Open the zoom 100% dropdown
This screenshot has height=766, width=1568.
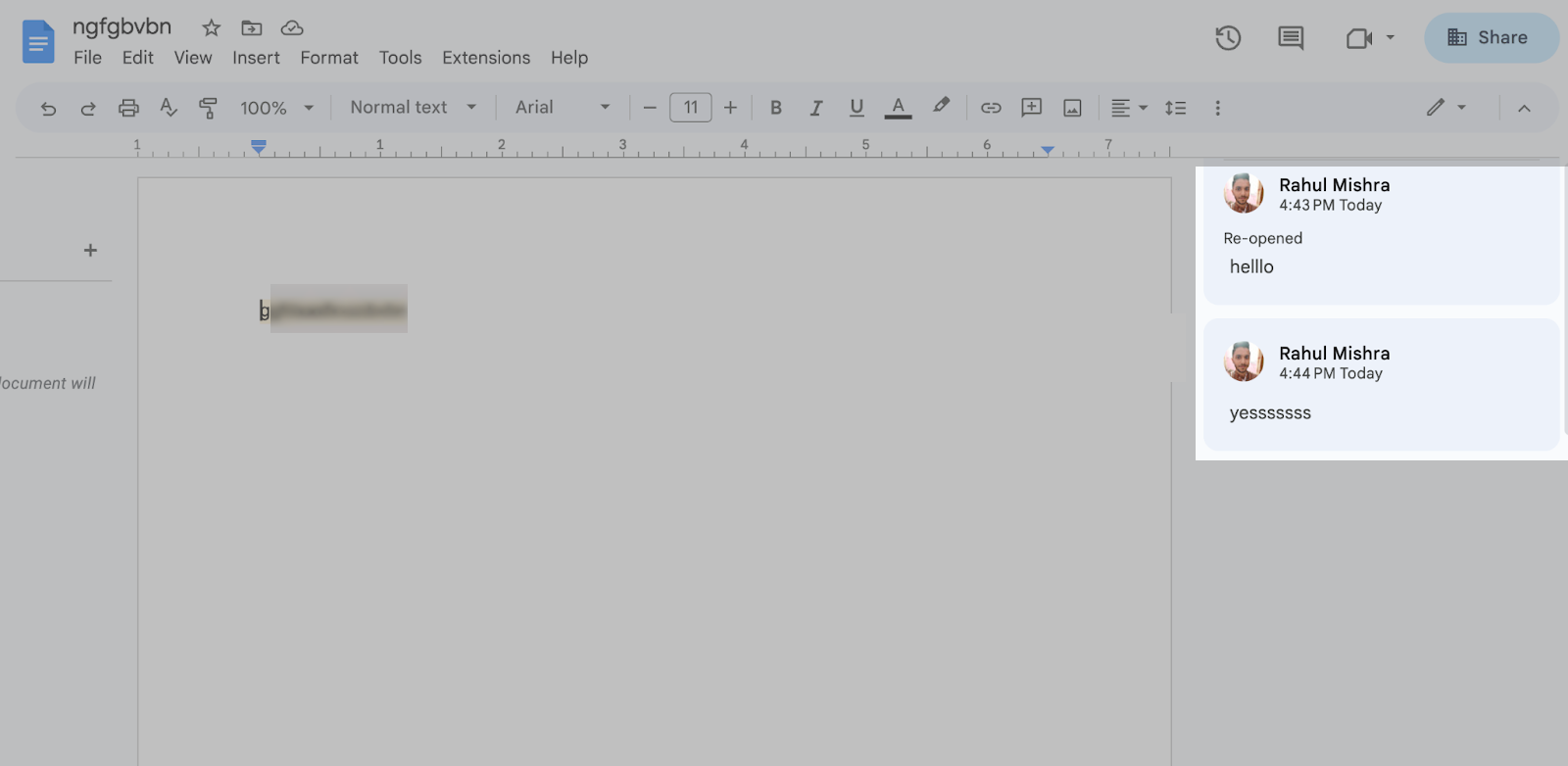[276, 108]
